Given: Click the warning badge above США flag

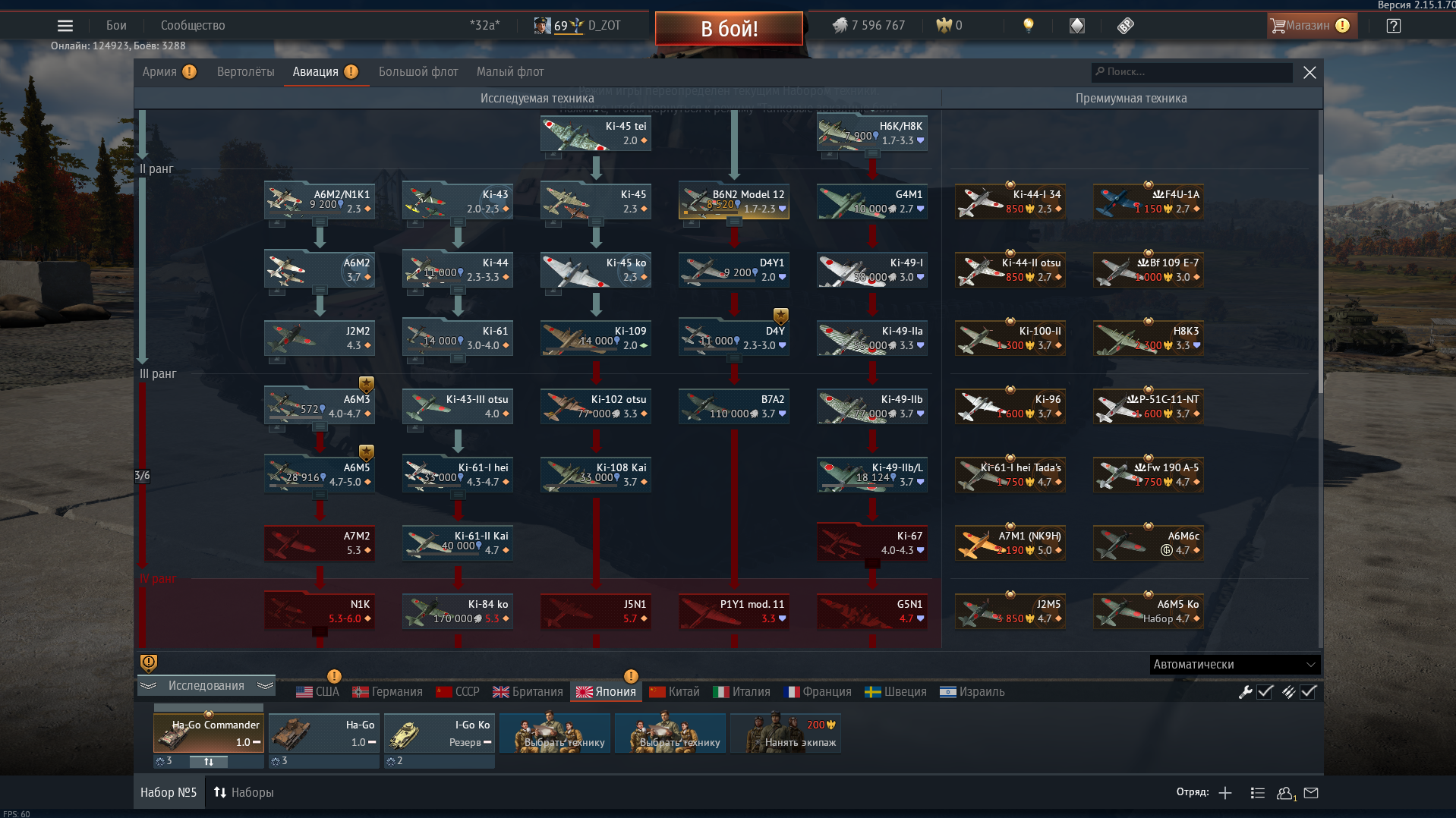Looking at the screenshot, I should click(x=334, y=676).
